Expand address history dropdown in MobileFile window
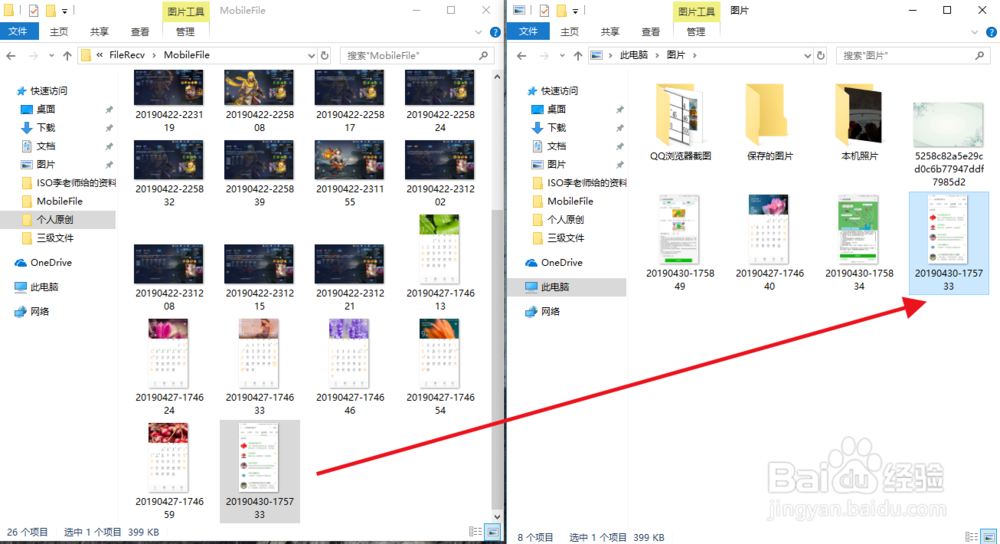This screenshot has height=544, width=1000. [x=311, y=55]
